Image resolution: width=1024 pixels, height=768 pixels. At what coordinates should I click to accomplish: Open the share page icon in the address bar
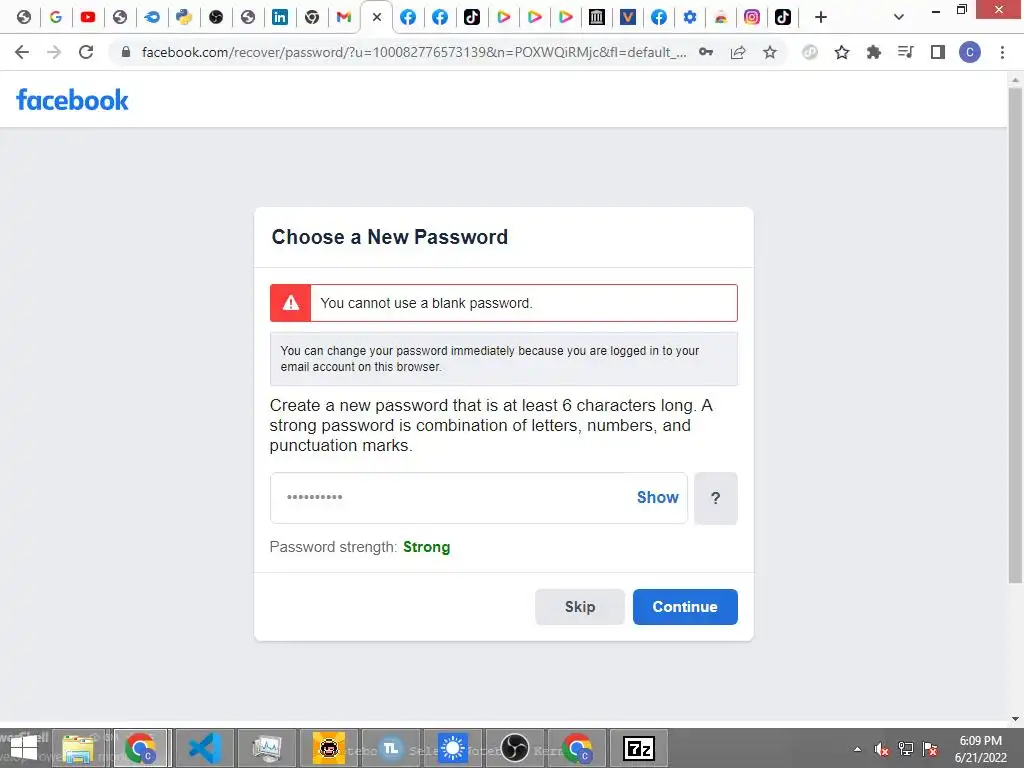click(738, 52)
